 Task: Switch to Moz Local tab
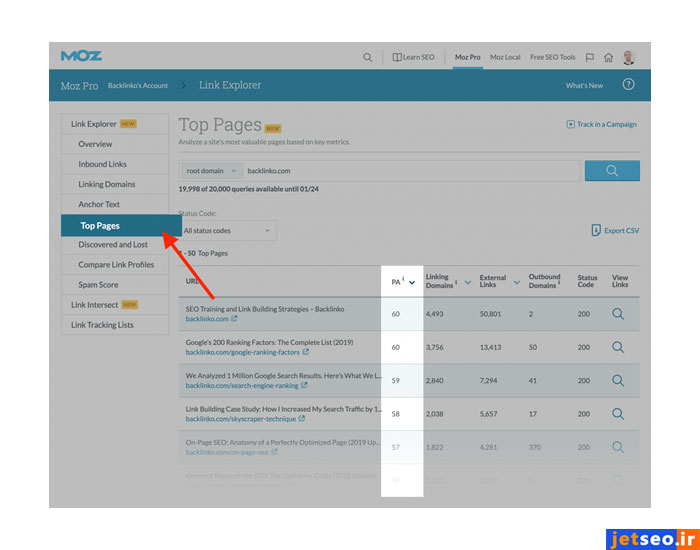click(505, 57)
